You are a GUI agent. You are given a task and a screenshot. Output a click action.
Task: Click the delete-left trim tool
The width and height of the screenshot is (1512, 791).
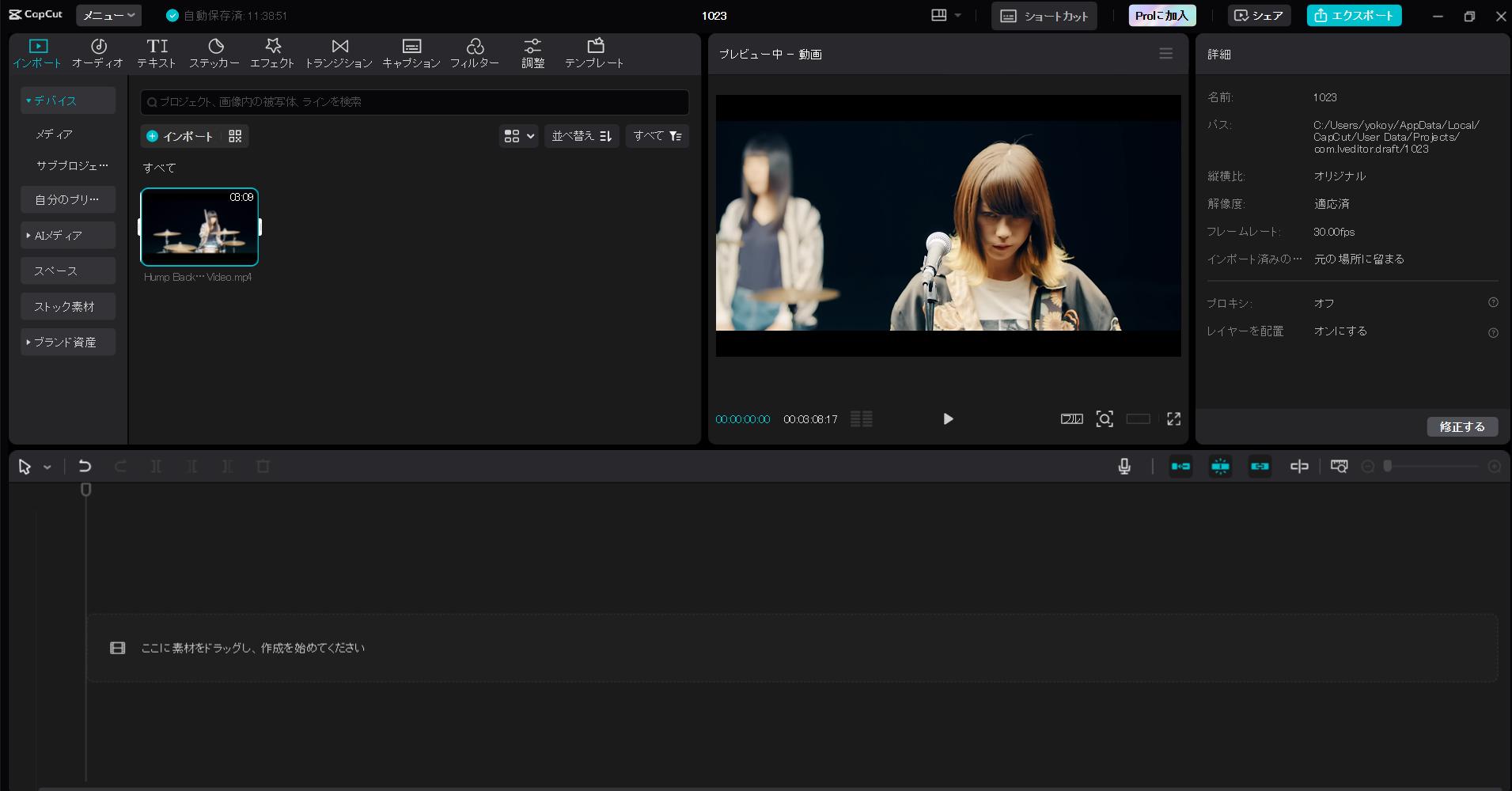pos(191,467)
